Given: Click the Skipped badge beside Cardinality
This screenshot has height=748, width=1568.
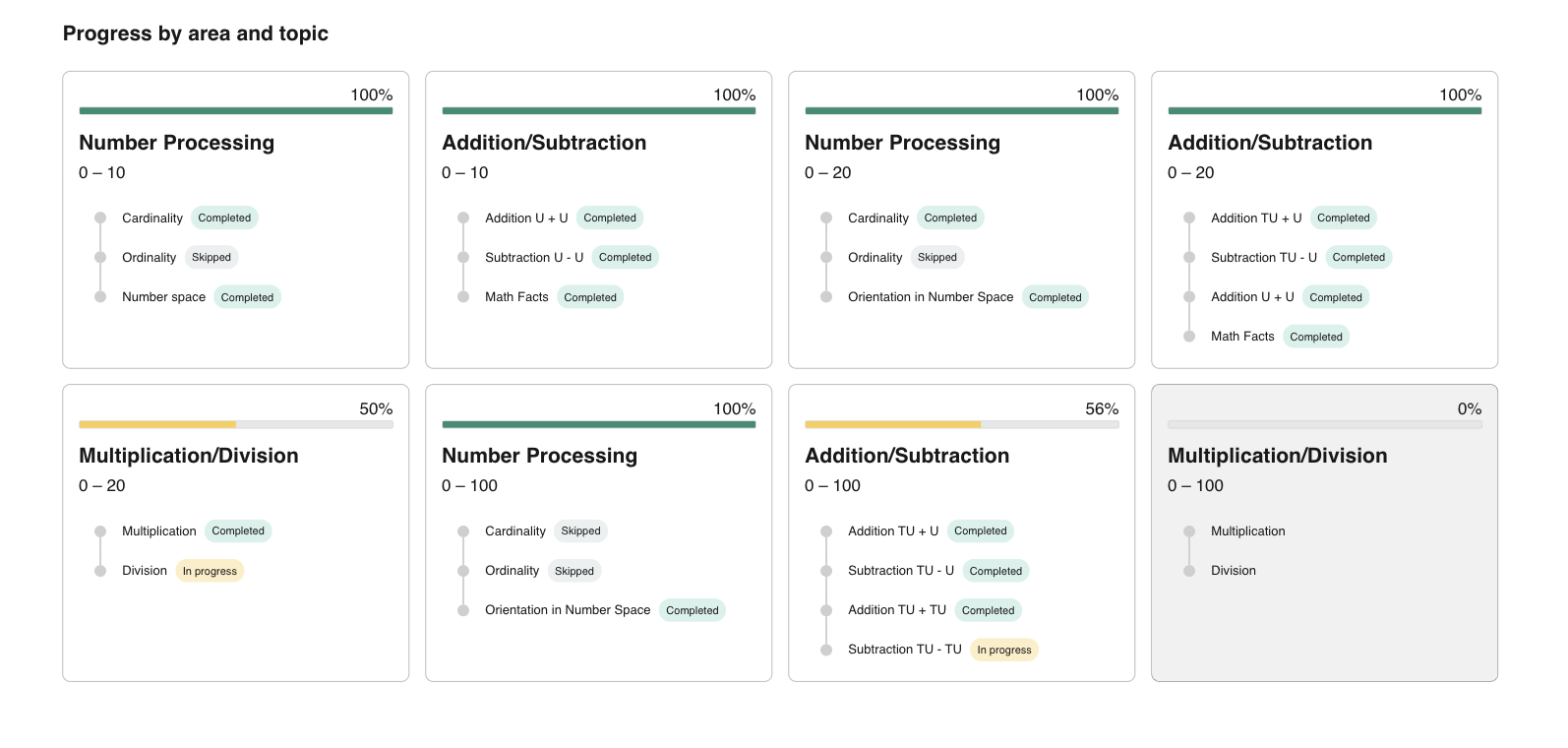Looking at the screenshot, I should click(580, 531).
